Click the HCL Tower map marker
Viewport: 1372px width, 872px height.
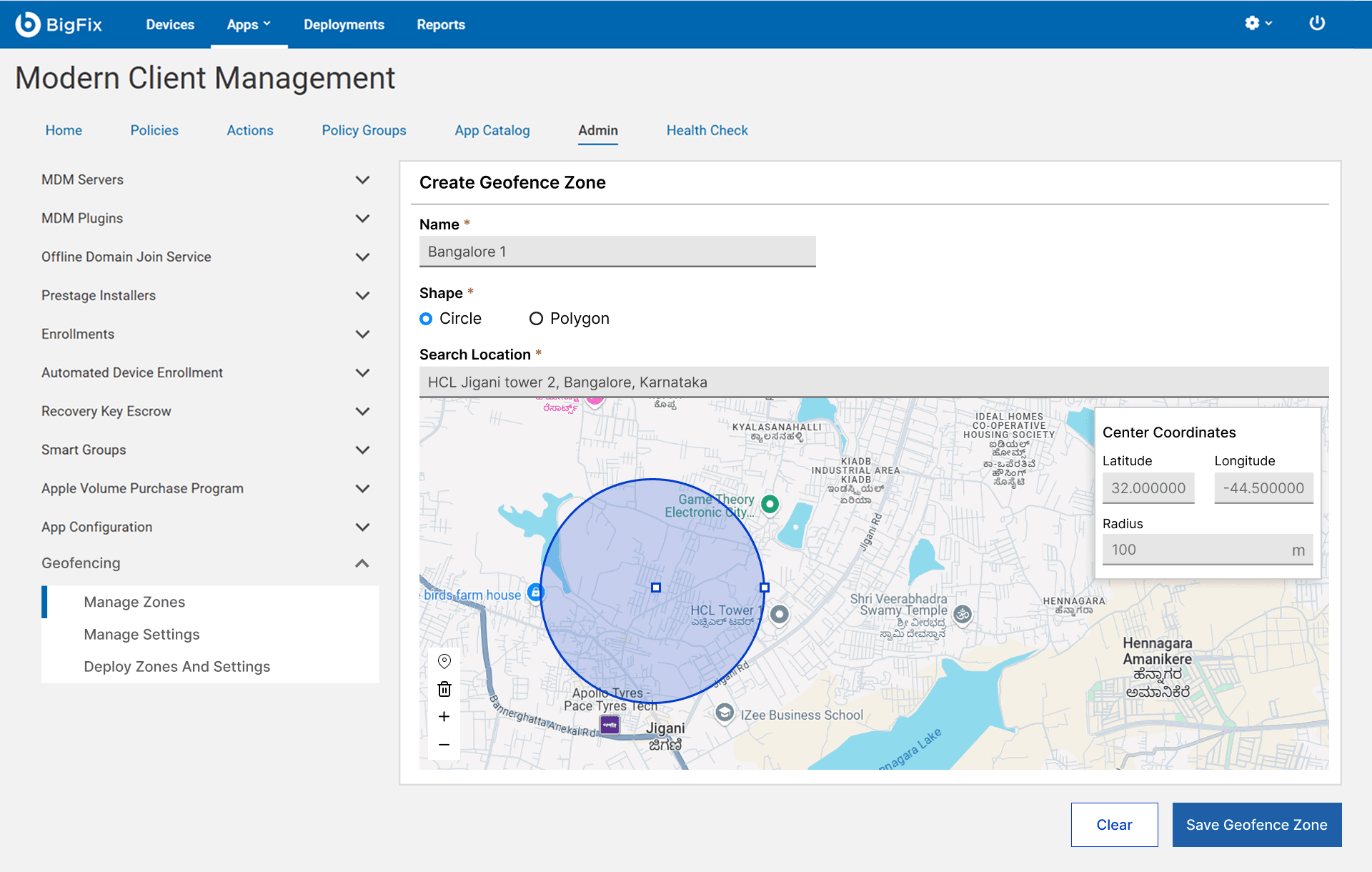pos(780,614)
